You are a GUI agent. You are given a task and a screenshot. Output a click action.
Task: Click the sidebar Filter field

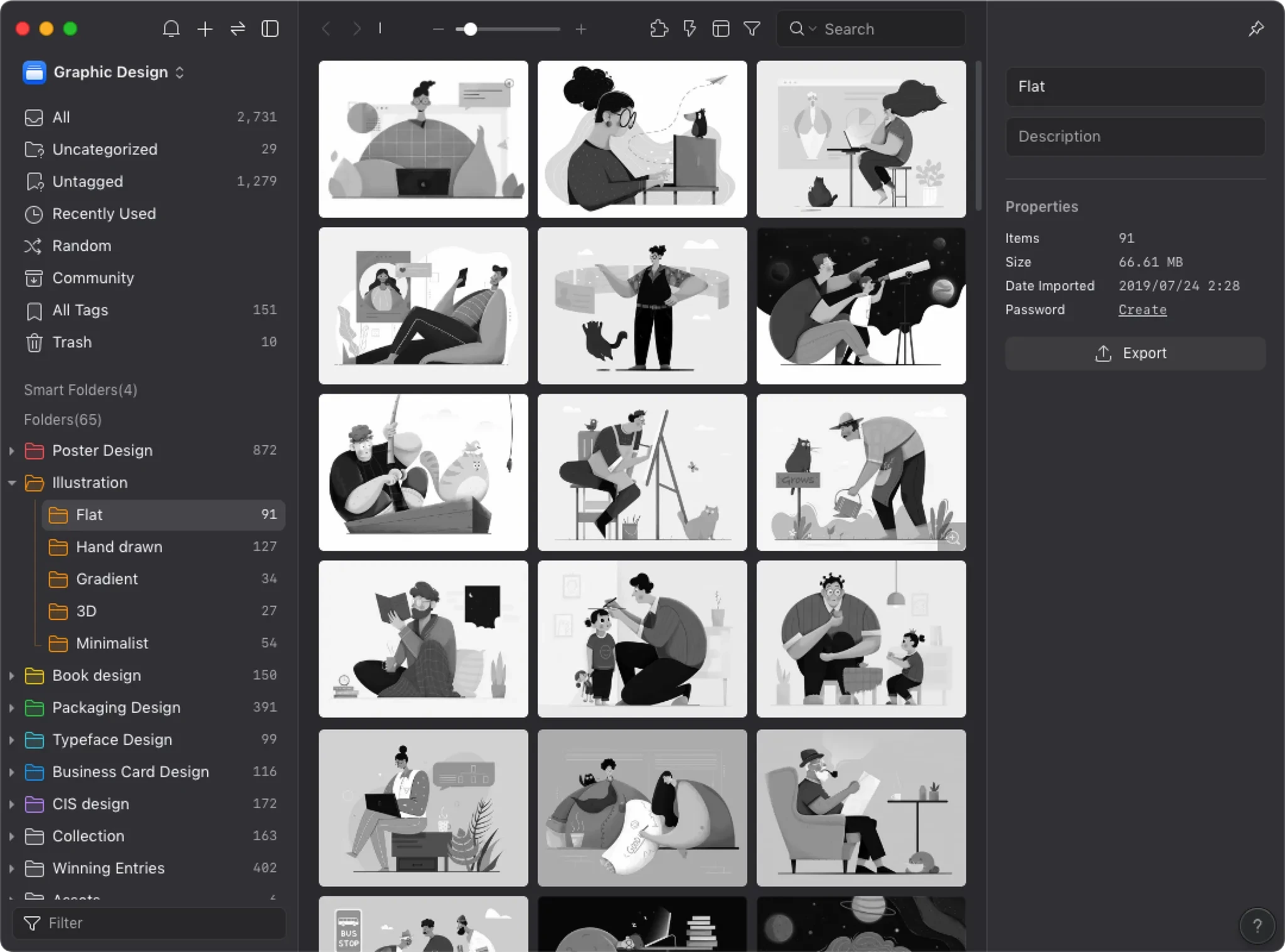149,923
